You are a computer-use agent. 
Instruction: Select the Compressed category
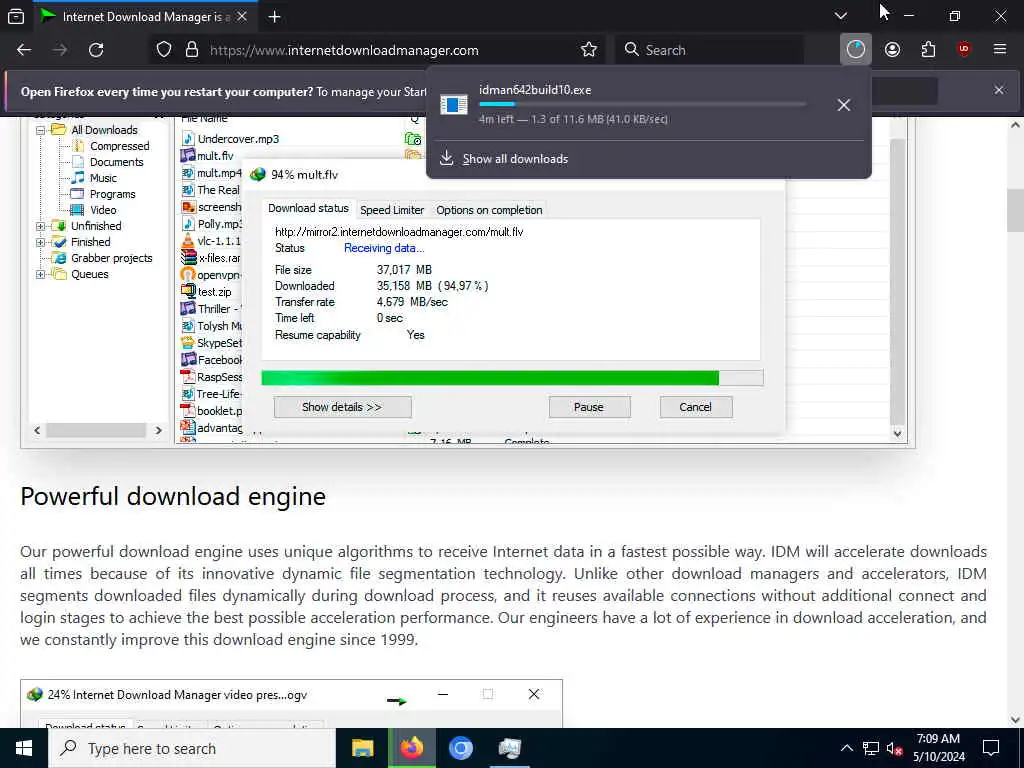pos(120,146)
